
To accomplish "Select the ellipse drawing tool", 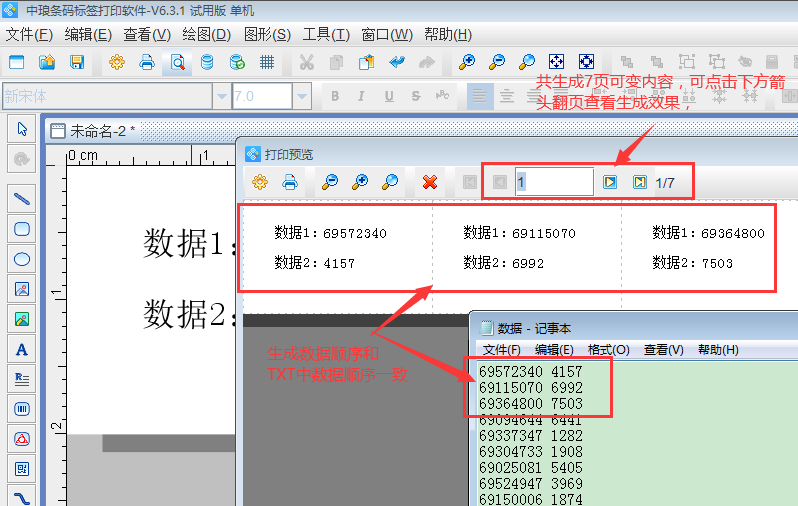I will point(22,258).
